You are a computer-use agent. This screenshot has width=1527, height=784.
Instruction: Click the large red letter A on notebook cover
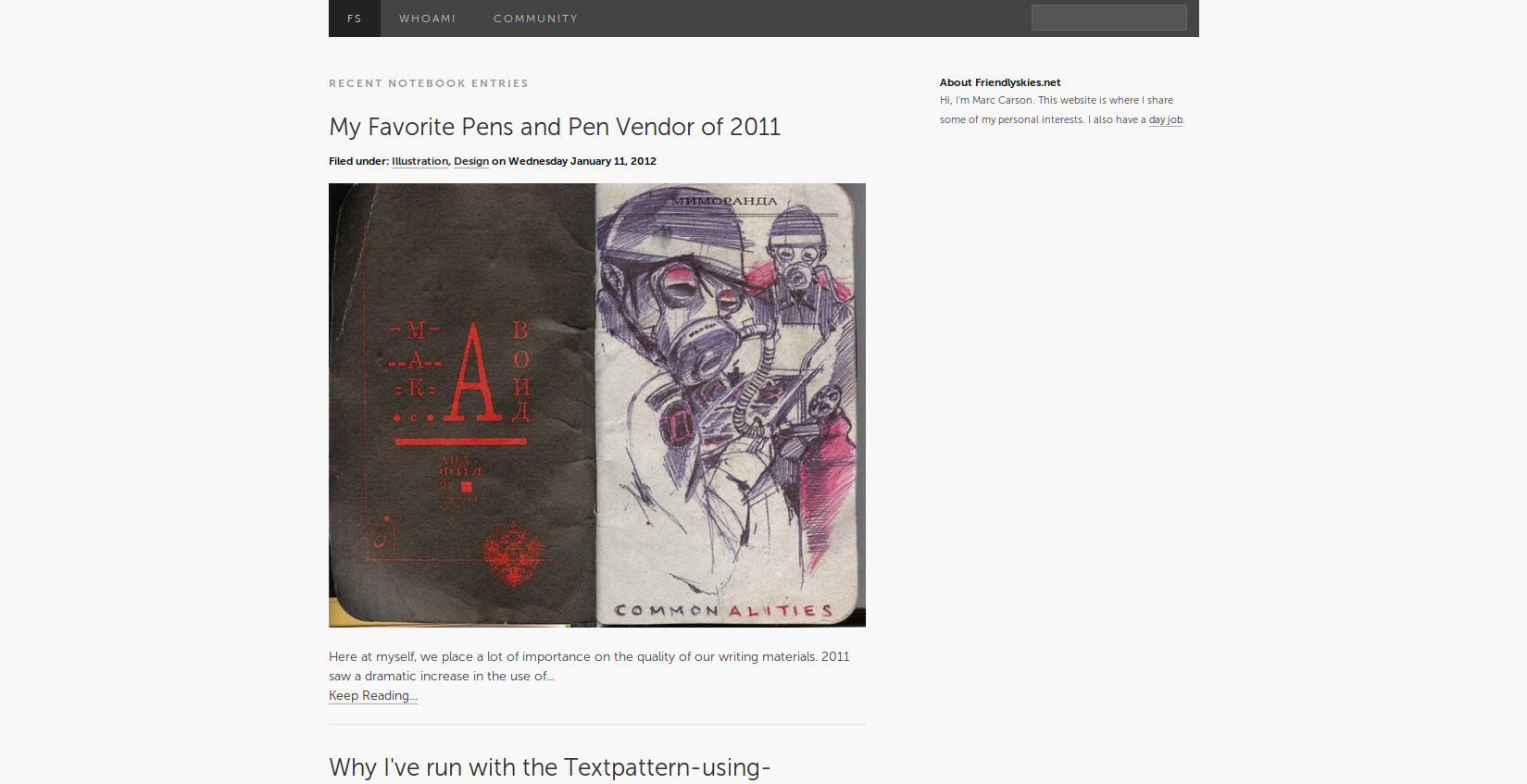475,373
